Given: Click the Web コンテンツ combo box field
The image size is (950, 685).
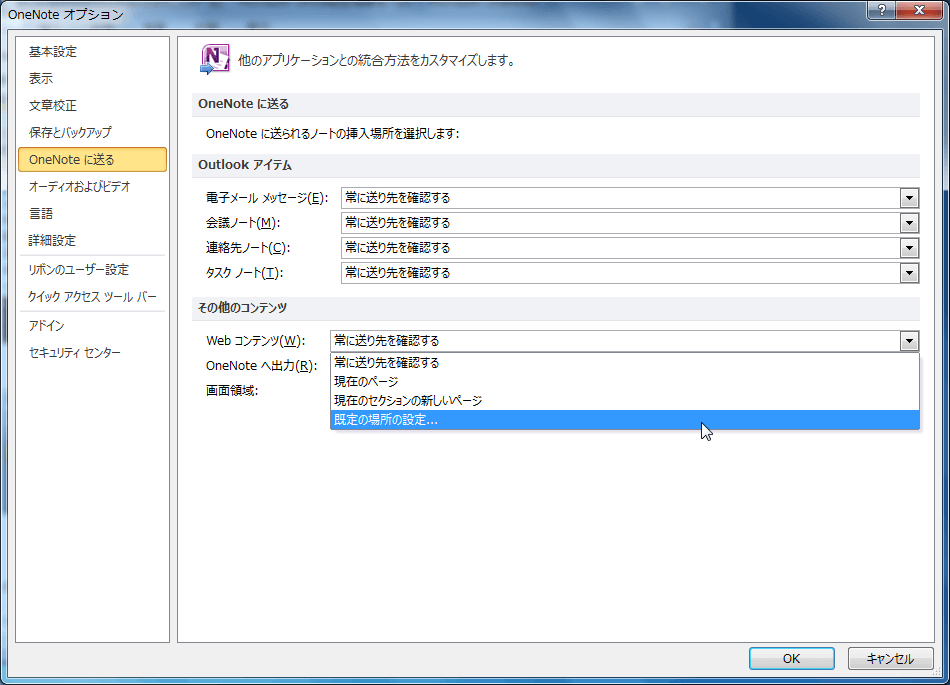Looking at the screenshot, I should (625, 341).
